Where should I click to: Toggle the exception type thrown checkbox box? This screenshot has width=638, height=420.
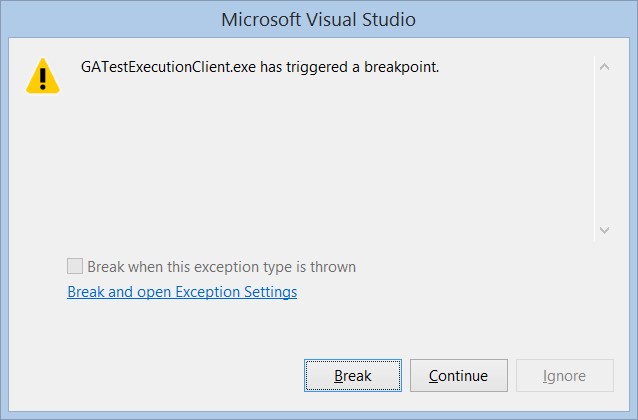75,267
